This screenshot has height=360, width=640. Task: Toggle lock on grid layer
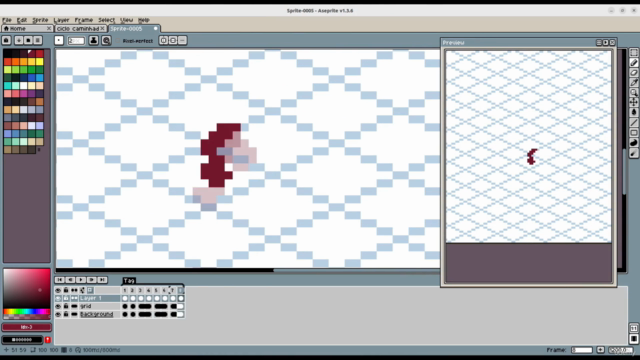(66, 306)
